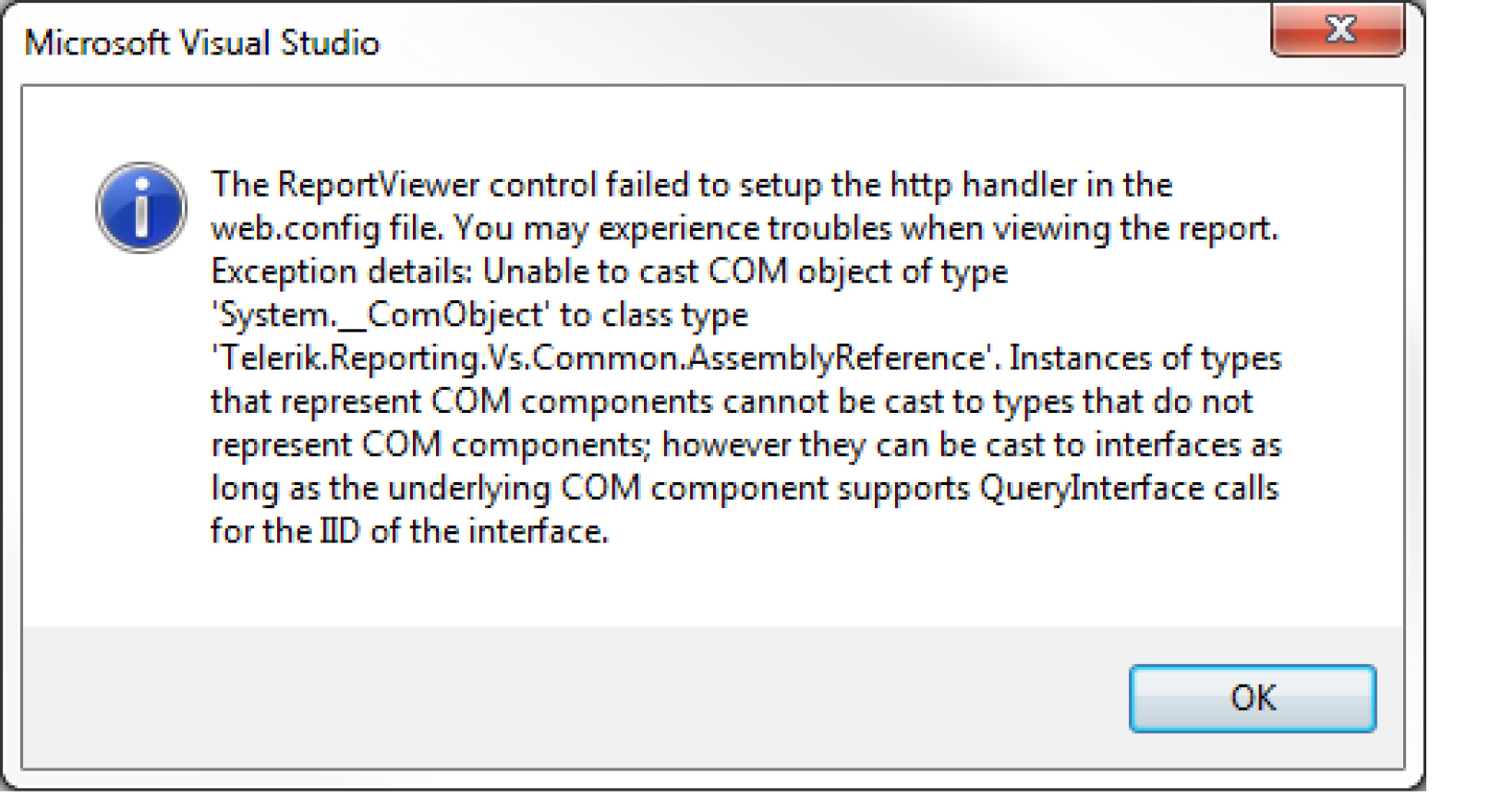Click the 'underlying COM component supports' text
1490x812 pixels.
pos(678,488)
